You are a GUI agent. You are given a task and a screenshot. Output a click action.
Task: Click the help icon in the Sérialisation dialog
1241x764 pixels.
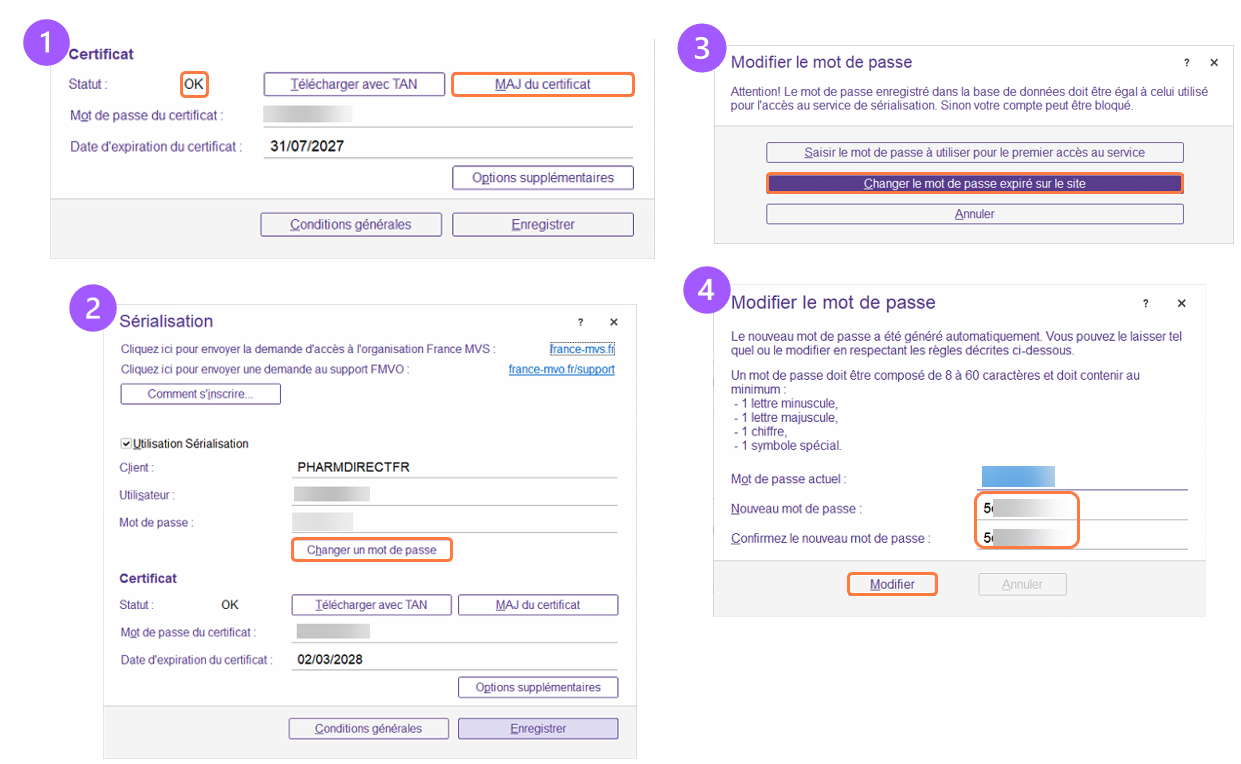coord(580,322)
